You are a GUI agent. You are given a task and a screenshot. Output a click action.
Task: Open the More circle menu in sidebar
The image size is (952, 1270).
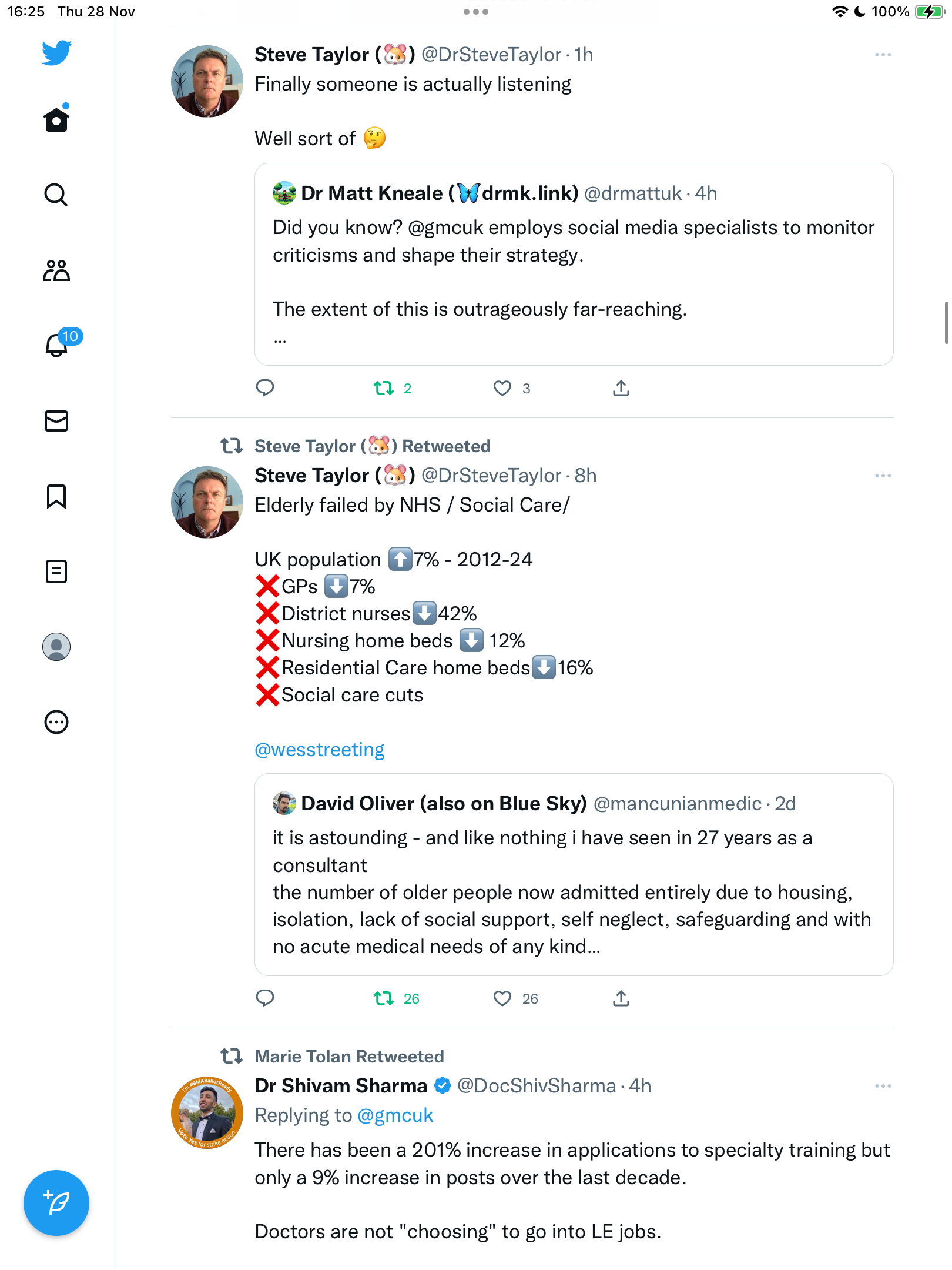pyautogui.click(x=56, y=722)
